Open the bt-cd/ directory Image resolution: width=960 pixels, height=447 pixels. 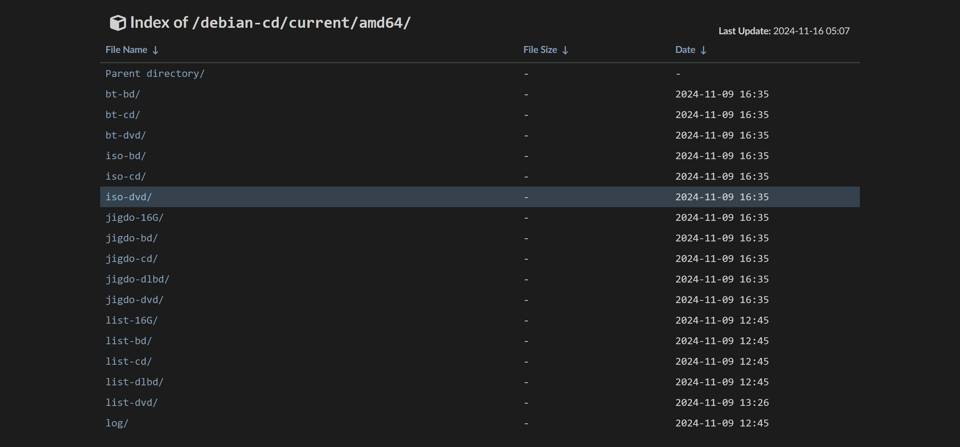[122, 115]
